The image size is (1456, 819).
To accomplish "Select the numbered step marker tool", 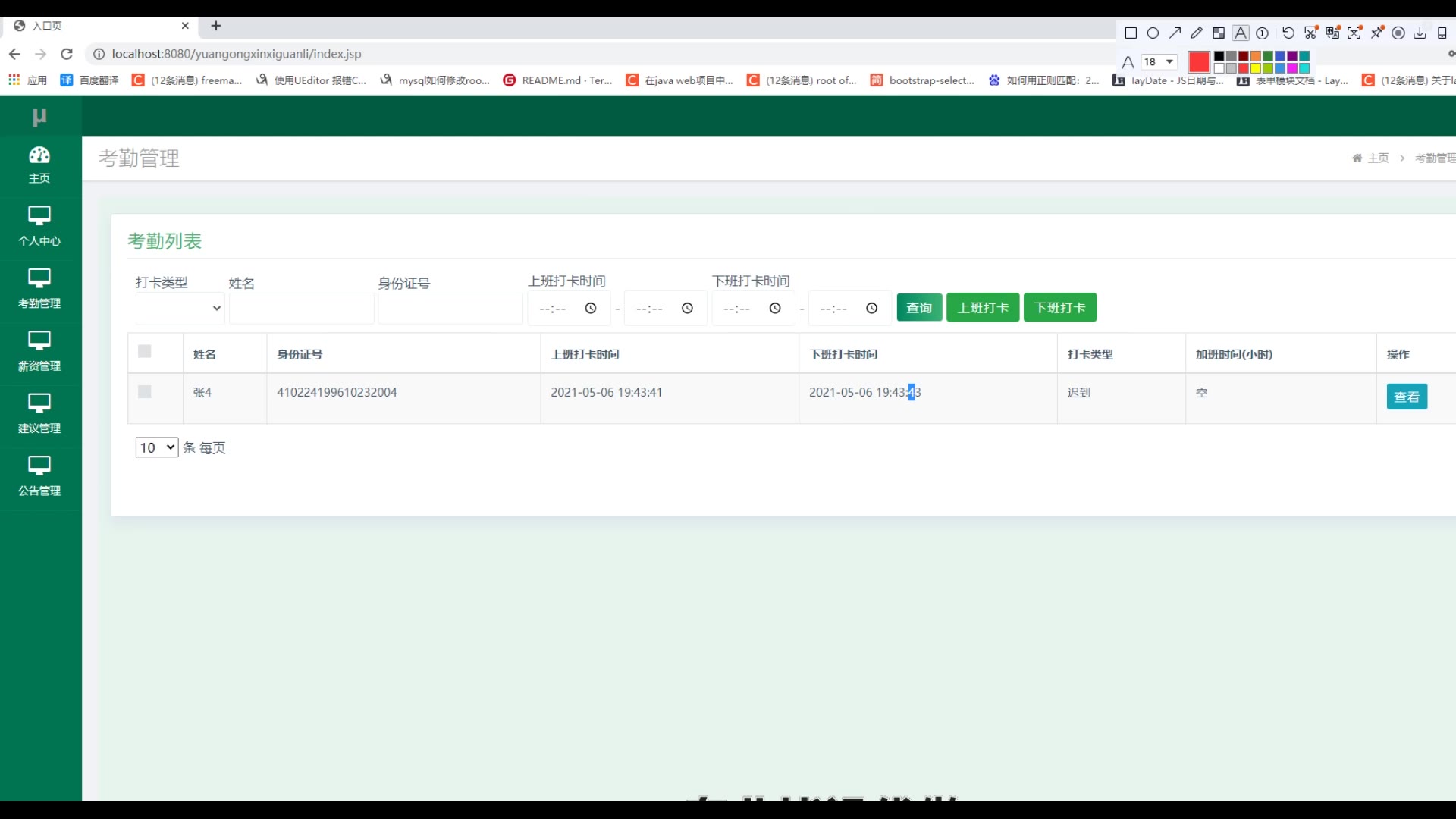I will (1262, 33).
